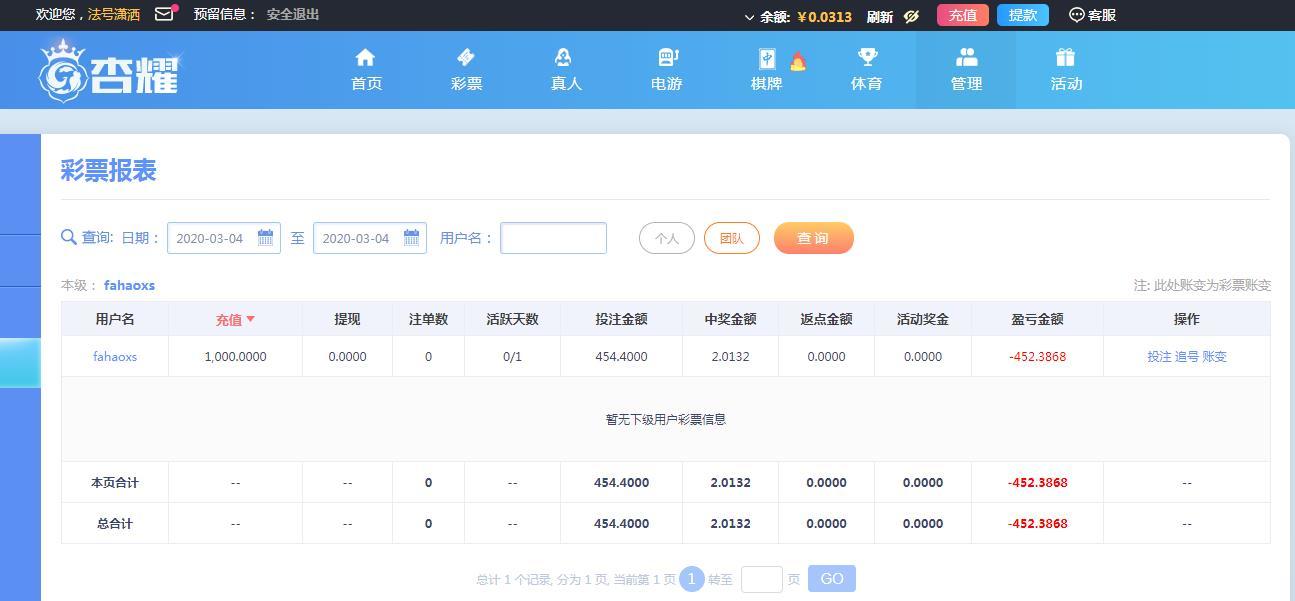Screen dimensions: 1295x601
Task: Click inside the 用户名 username input field
Action: (x=553, y=238)
